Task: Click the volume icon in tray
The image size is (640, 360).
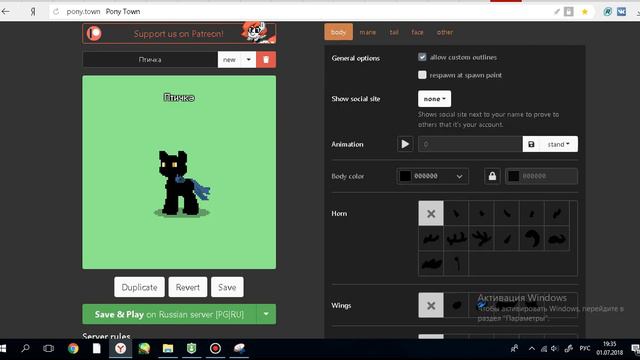Action: [554, 349]
